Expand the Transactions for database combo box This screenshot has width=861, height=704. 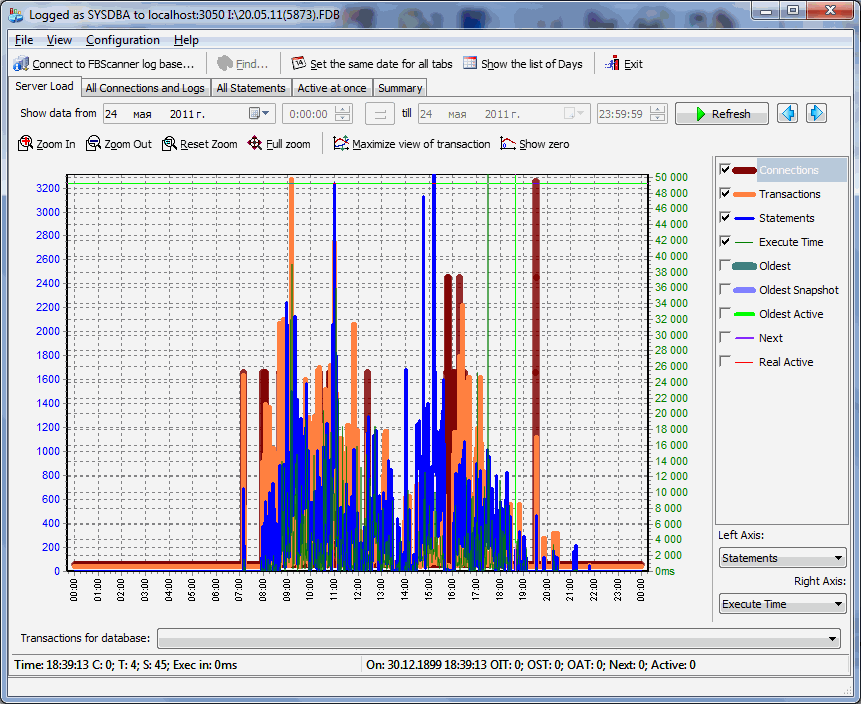point(498,638)
